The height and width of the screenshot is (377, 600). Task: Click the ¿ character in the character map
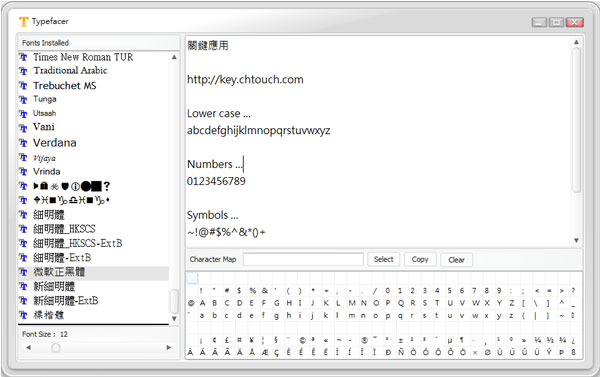click(573, 340)
